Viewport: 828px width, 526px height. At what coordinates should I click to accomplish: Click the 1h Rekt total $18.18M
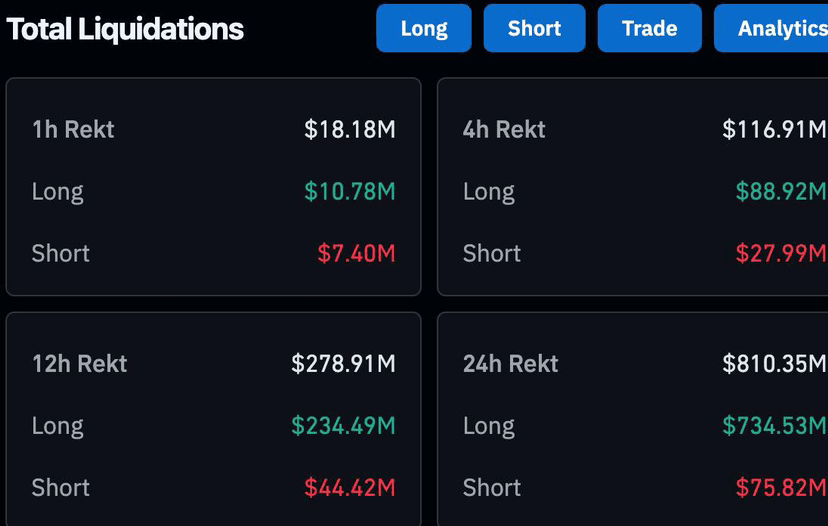pyautogui.click(x=350, y=129)
